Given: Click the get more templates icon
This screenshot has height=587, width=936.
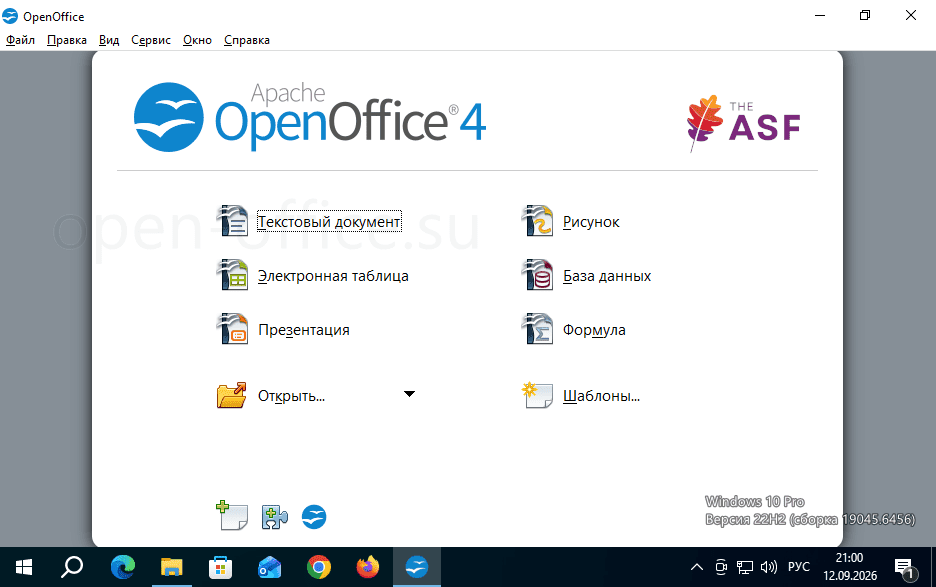Looking at the screenshot, I should coord(232,516).
